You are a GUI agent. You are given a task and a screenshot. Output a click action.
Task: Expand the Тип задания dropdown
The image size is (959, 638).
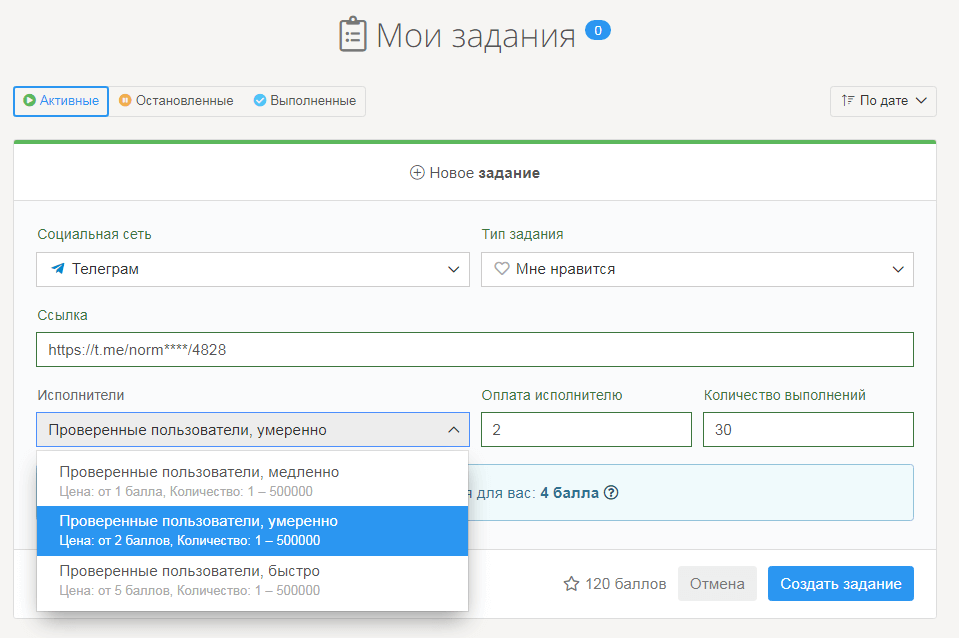pyautogui.click(x=697, y=269)
